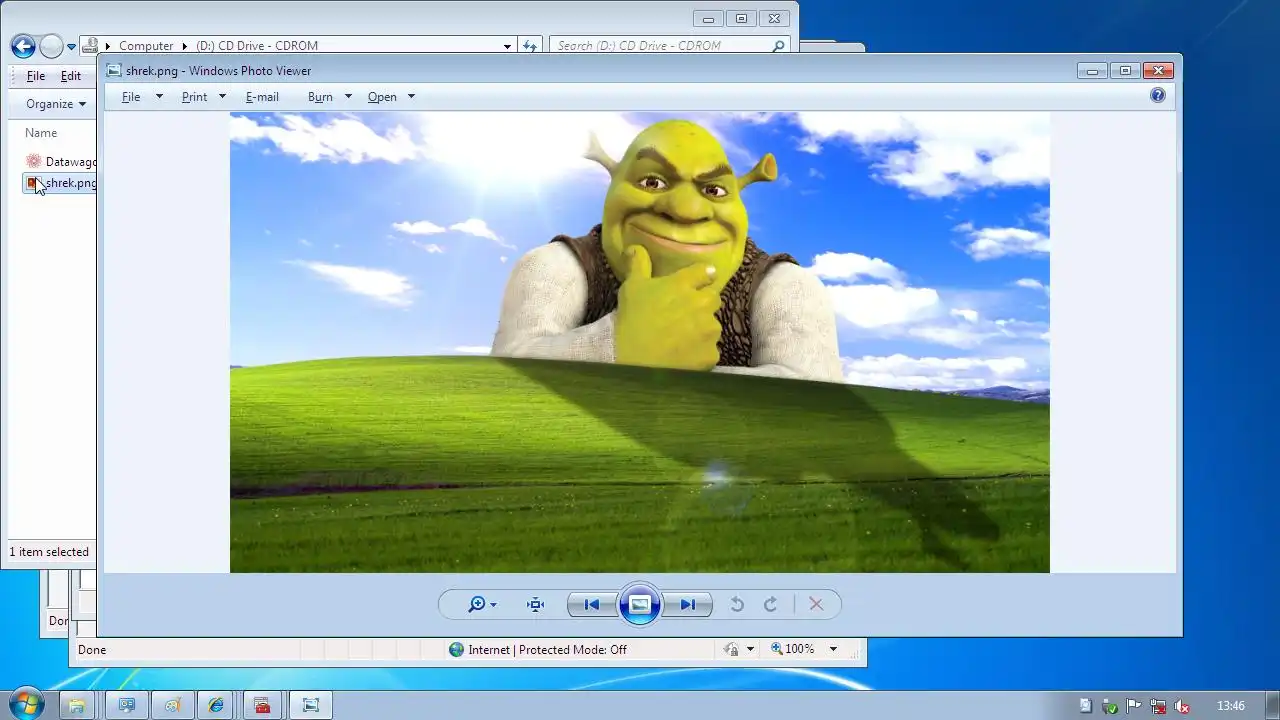This screenshot has width=1280, height=720.
Task: Open the clock showing 13:46
Action: (1231, 705)
